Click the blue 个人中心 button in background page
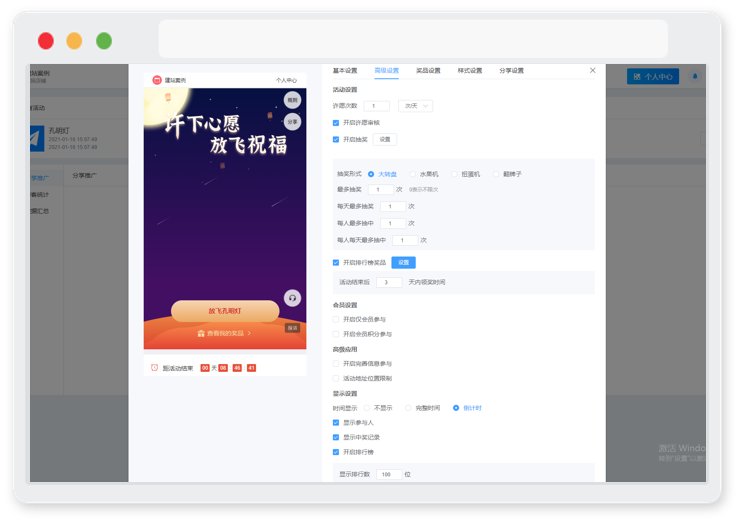The width and height of the screenshot is (740, 520). pos(653,76)
